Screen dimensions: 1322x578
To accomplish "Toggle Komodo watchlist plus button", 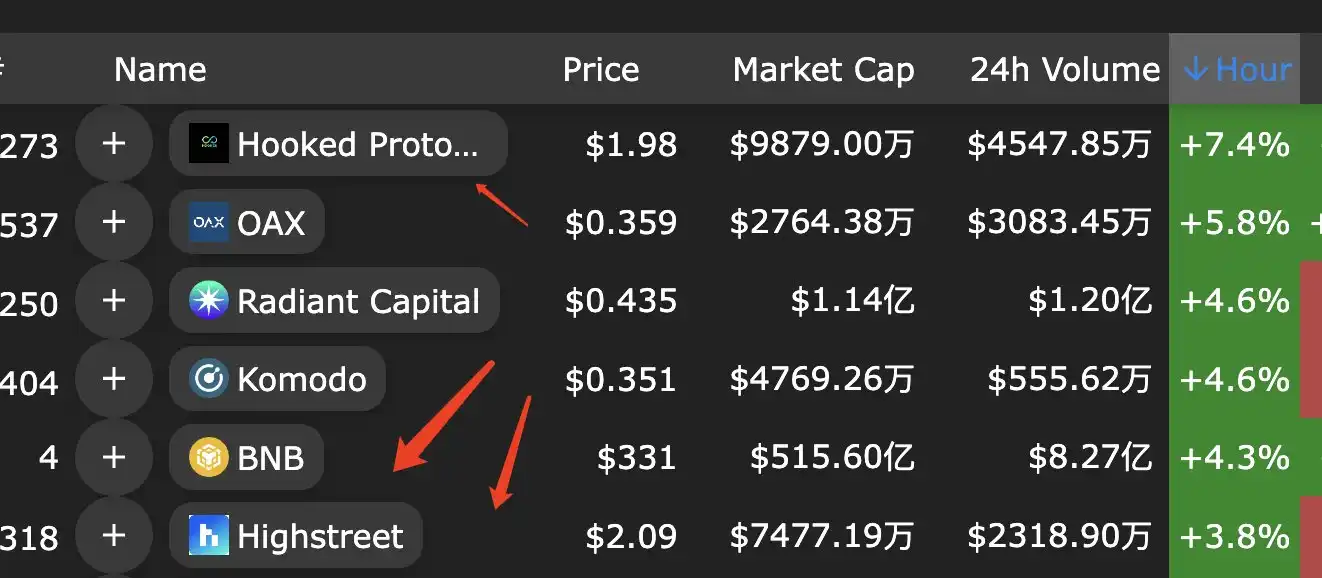I will coord(114,379).
